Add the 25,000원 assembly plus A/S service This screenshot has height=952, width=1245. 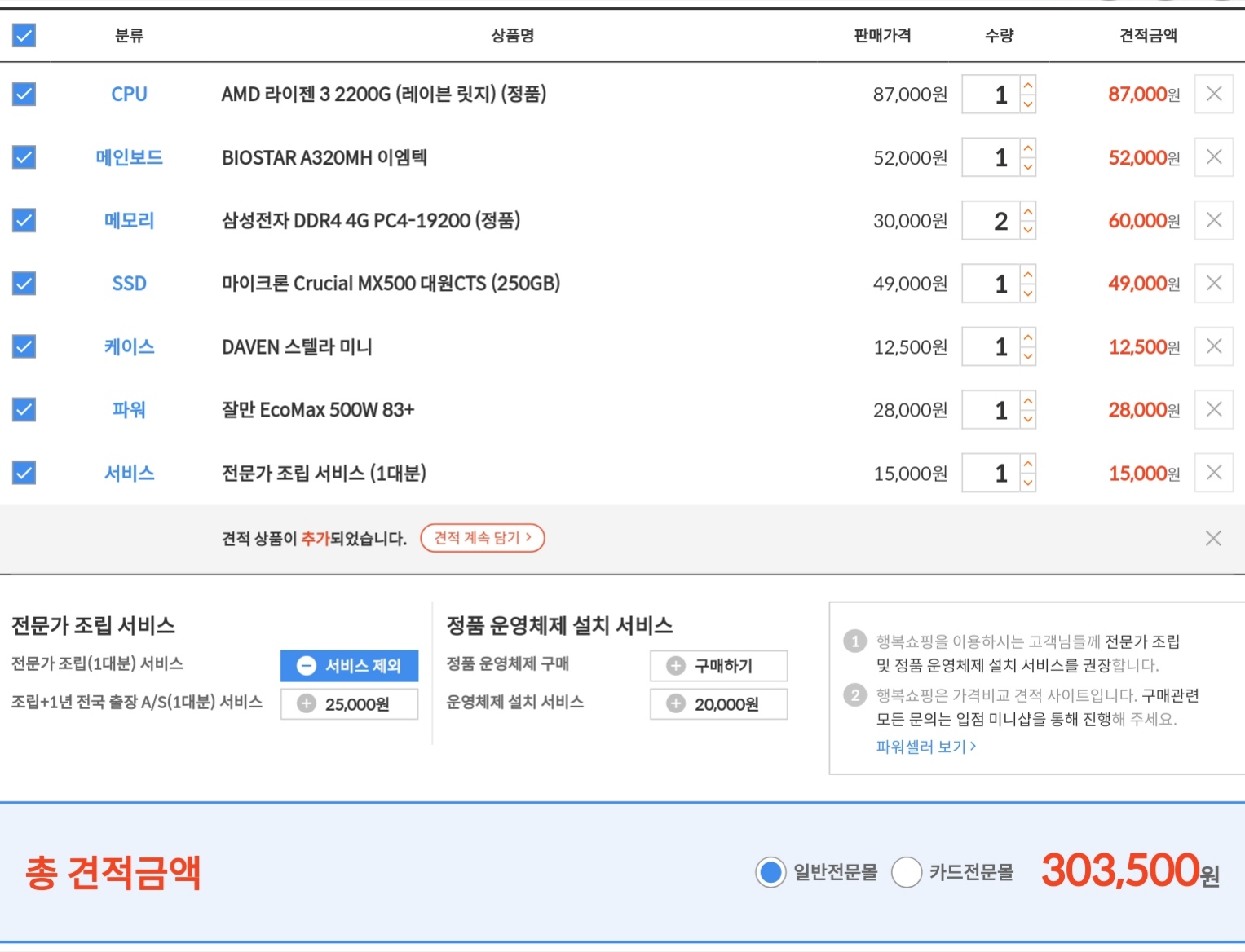coord(349,704)
